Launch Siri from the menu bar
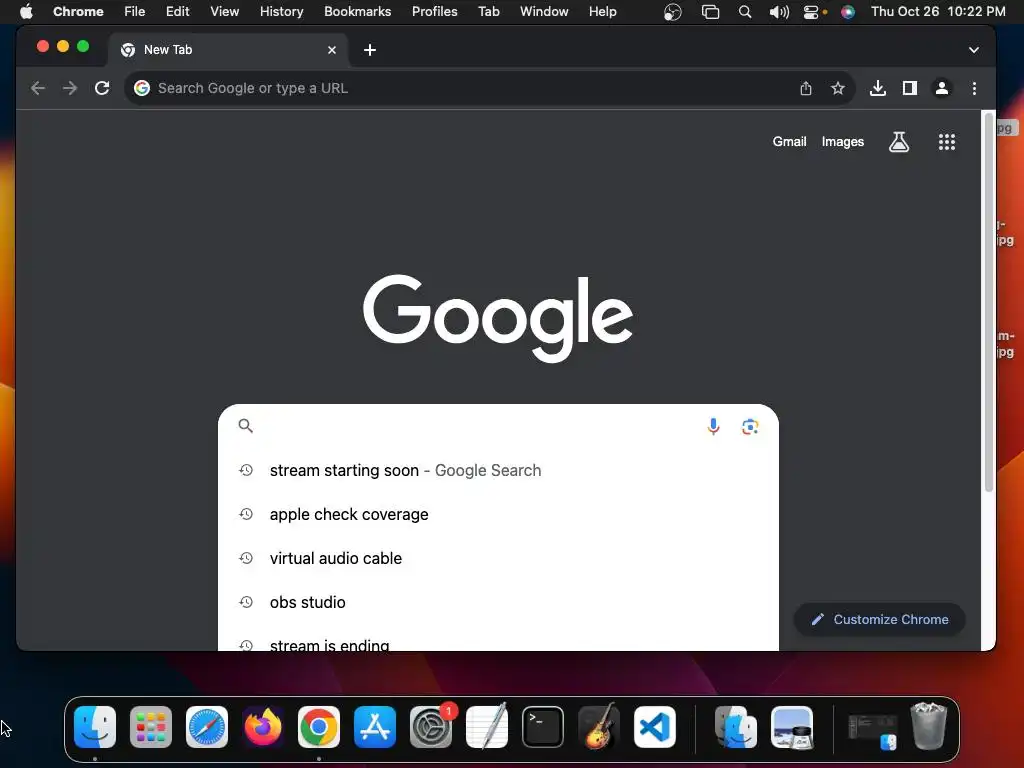 click(848, 12)
